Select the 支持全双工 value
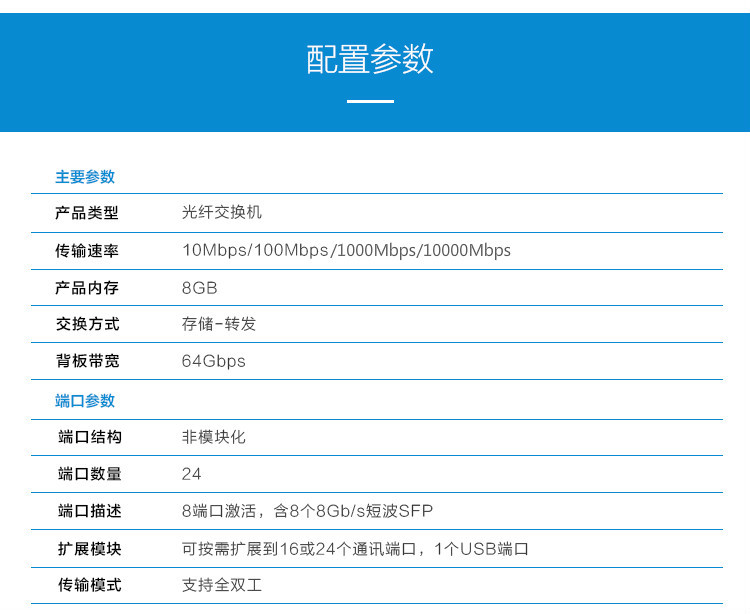This screenshot has width=750, height=614. click(221, 585)
